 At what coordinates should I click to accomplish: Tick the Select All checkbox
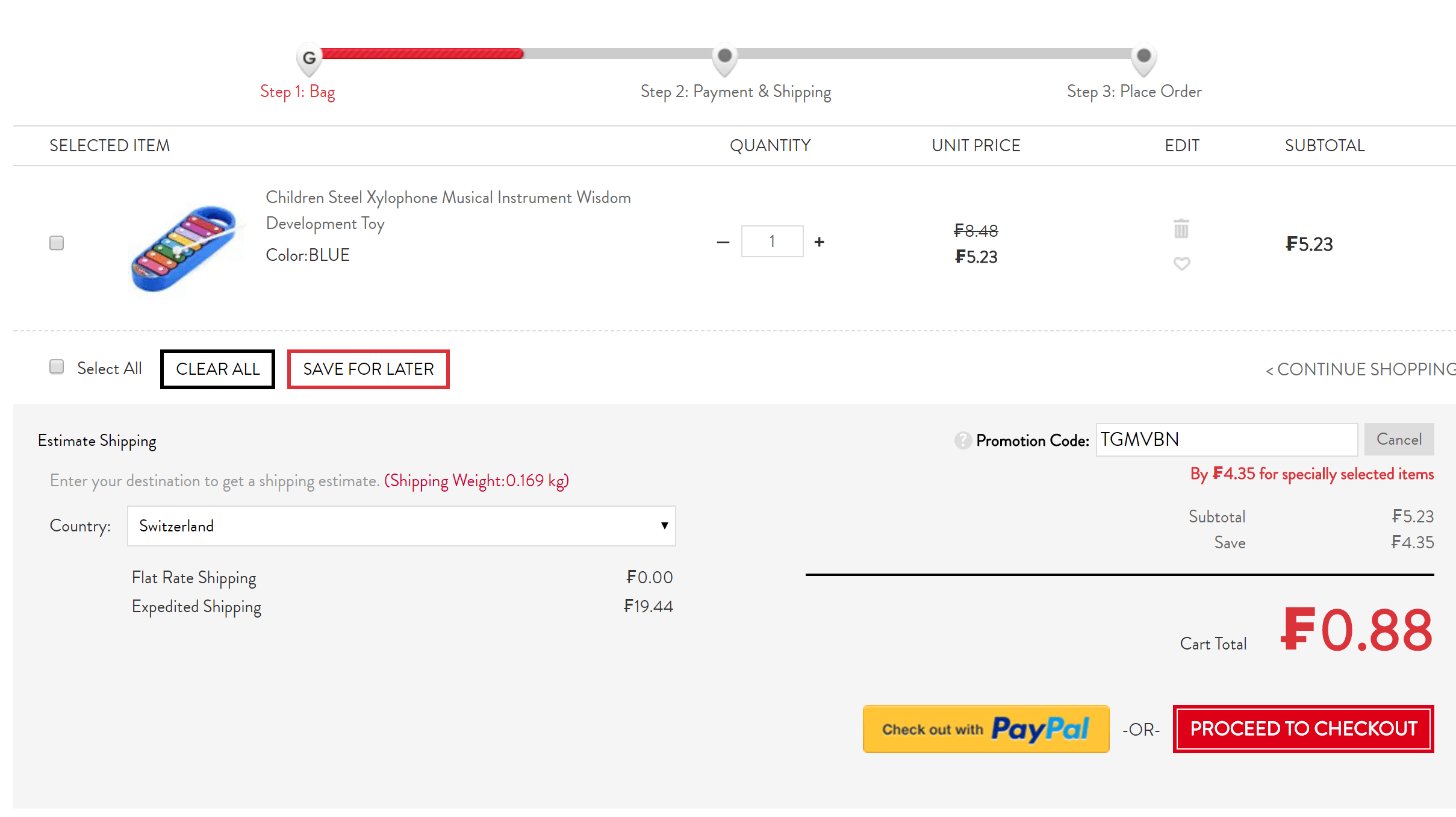tap(57, 367)
